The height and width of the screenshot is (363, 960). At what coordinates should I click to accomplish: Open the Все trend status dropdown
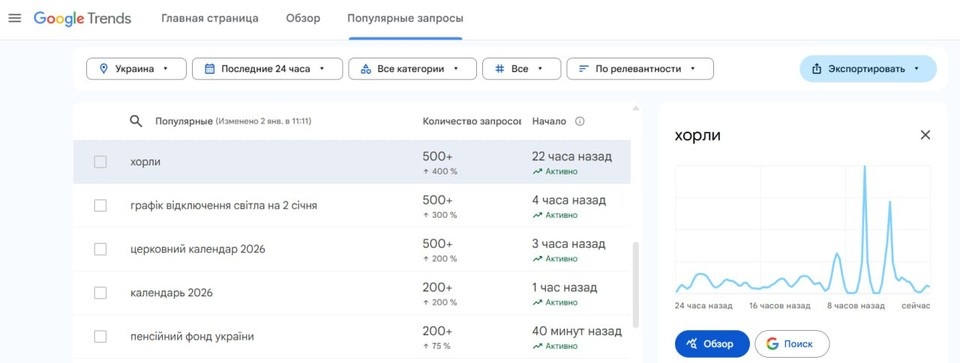521,69
